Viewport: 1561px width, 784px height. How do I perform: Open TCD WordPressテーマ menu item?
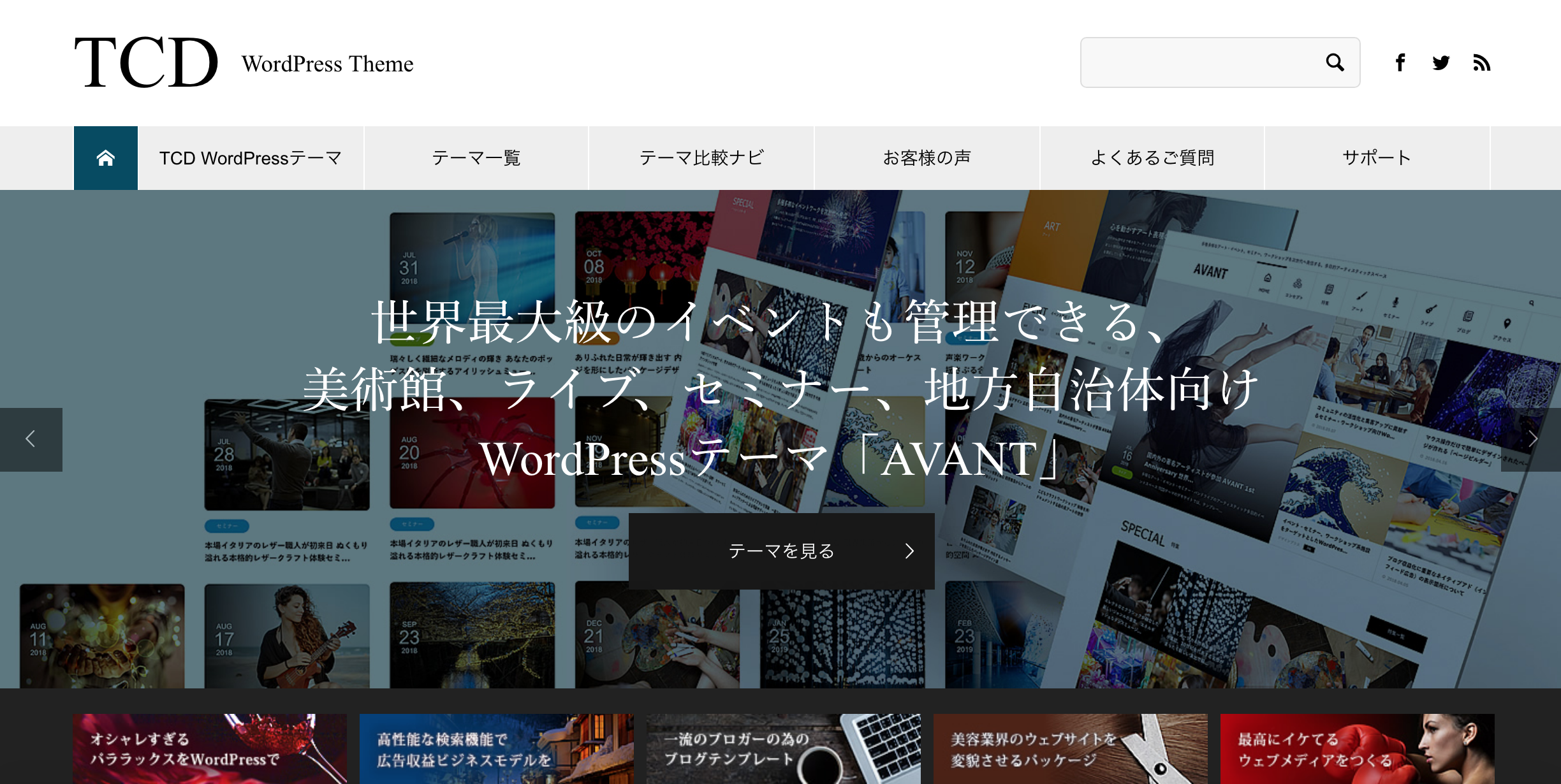click(251, 158)
